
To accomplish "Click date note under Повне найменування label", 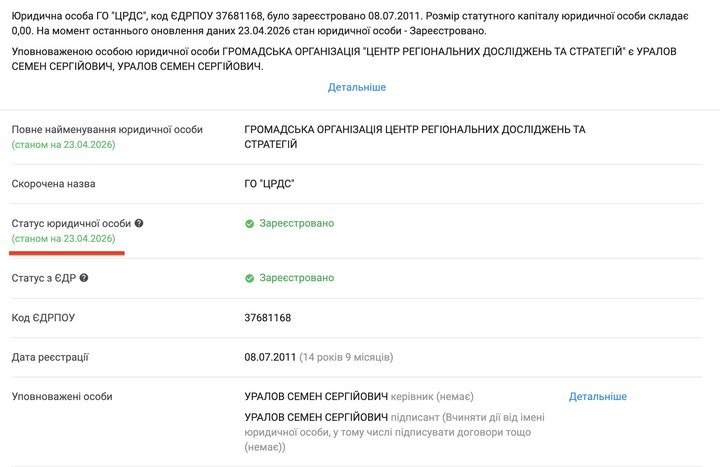I will tap(63, 145).
